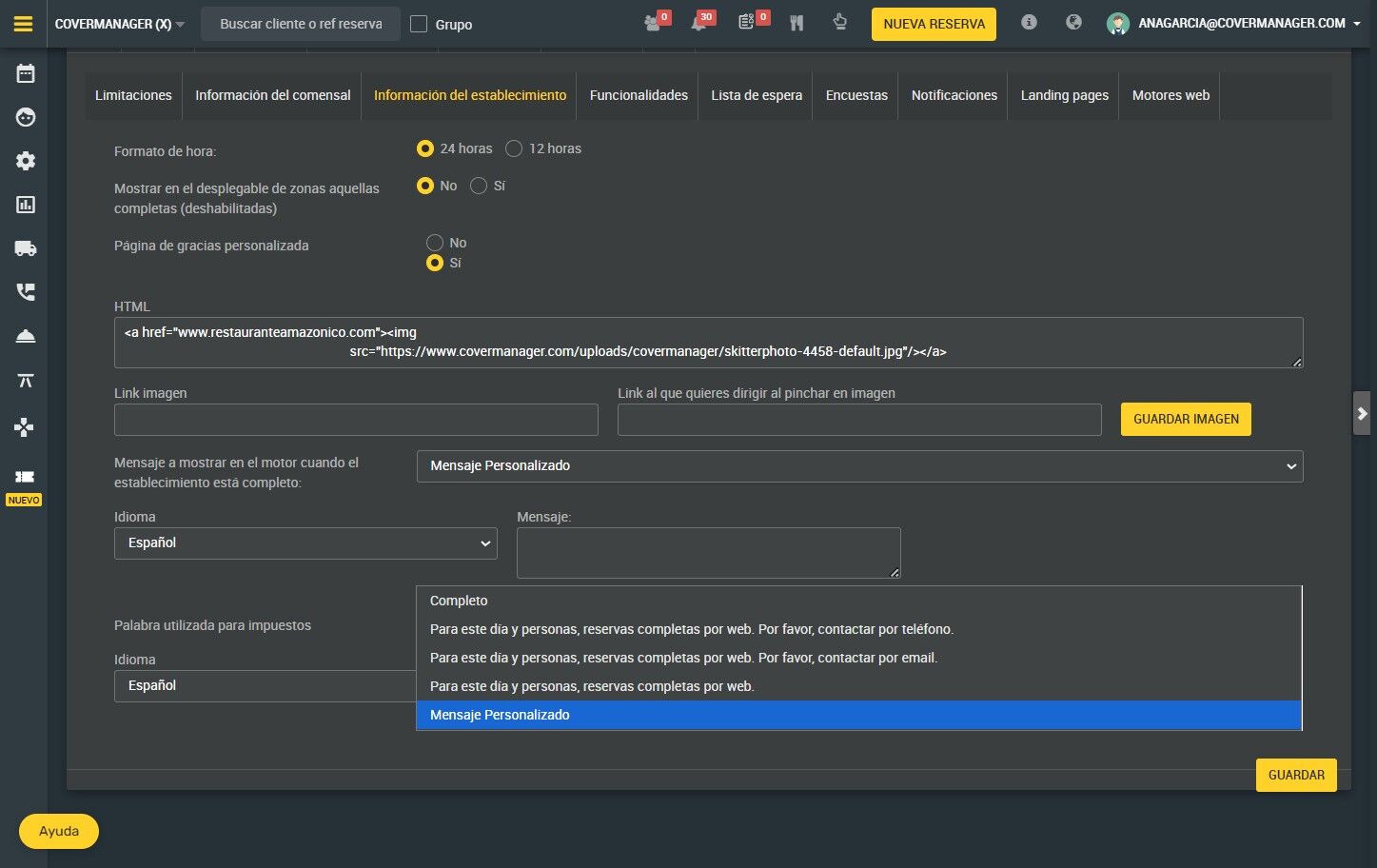This screenshot has width=1377, height=868.
Task: Click the globe language icon
Action: click(1073, 23)
